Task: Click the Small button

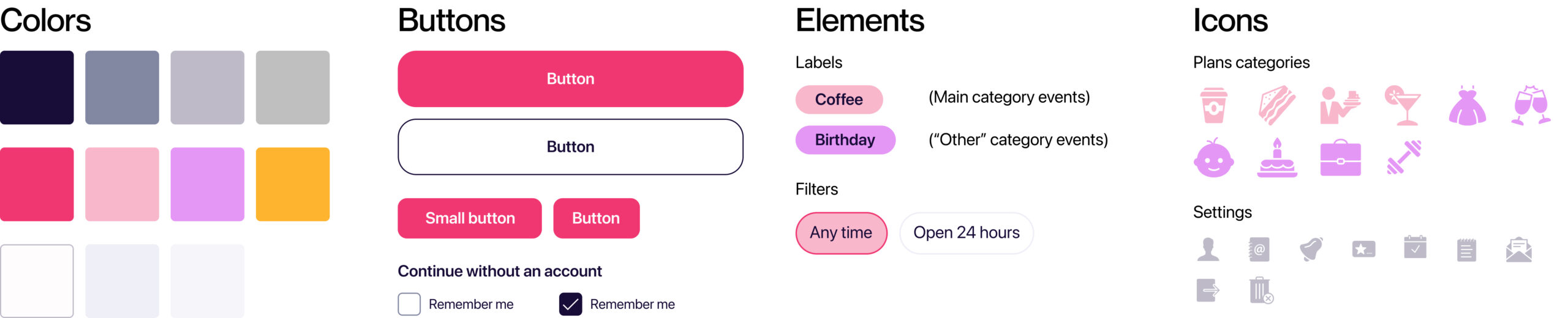Action: pyautogui.click(x=470, y=218)
